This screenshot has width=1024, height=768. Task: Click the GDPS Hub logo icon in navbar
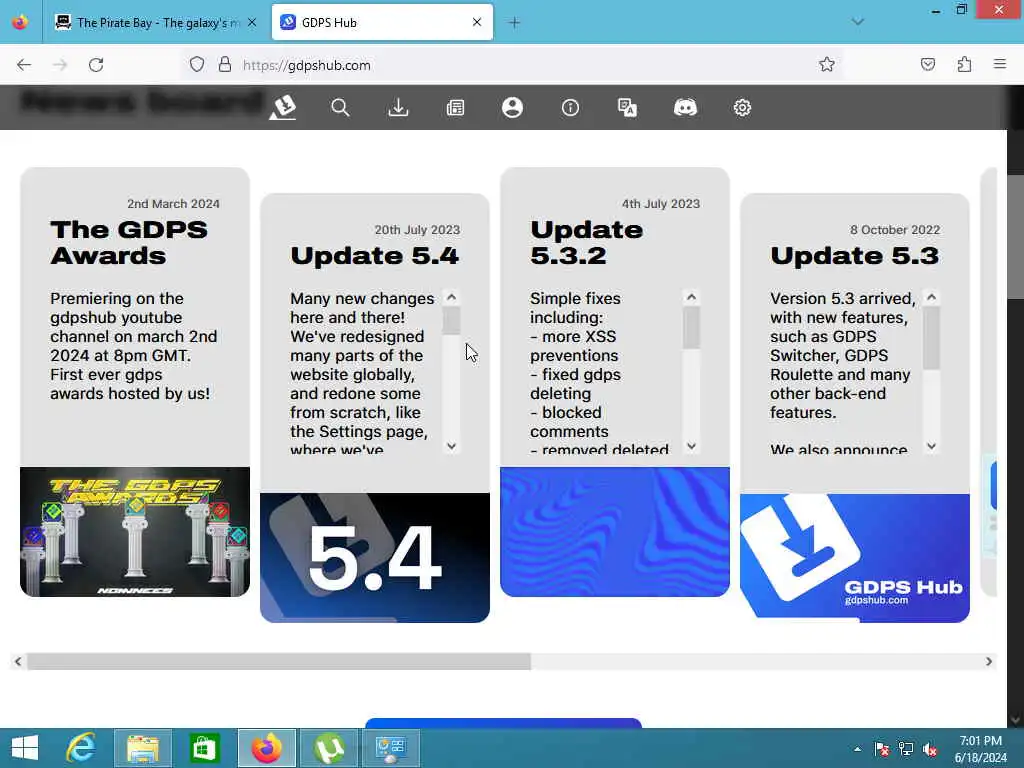coord(283,107)
